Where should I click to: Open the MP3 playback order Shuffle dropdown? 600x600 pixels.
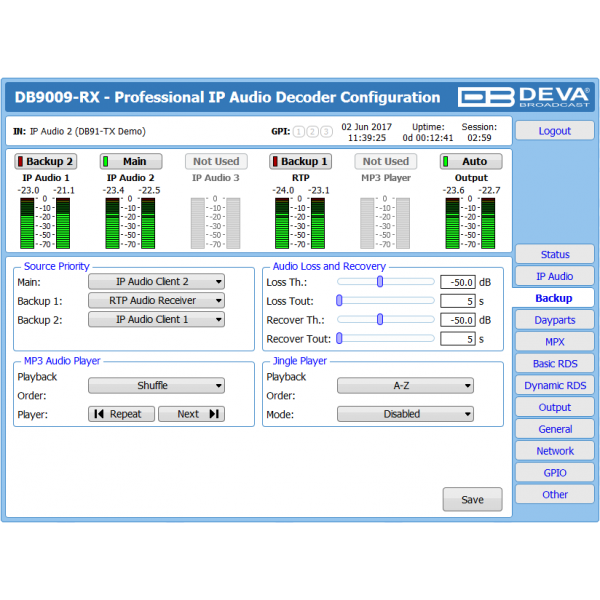point(157,386)
